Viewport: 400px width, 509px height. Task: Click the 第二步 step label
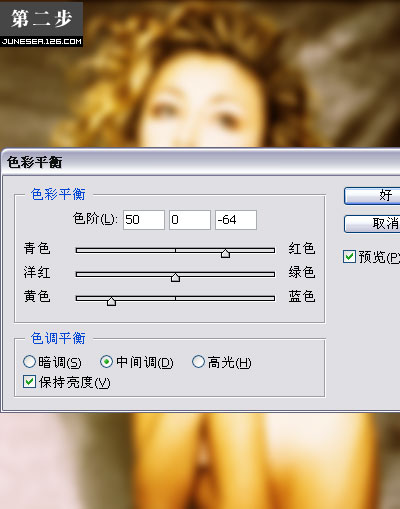coord(41,19)
